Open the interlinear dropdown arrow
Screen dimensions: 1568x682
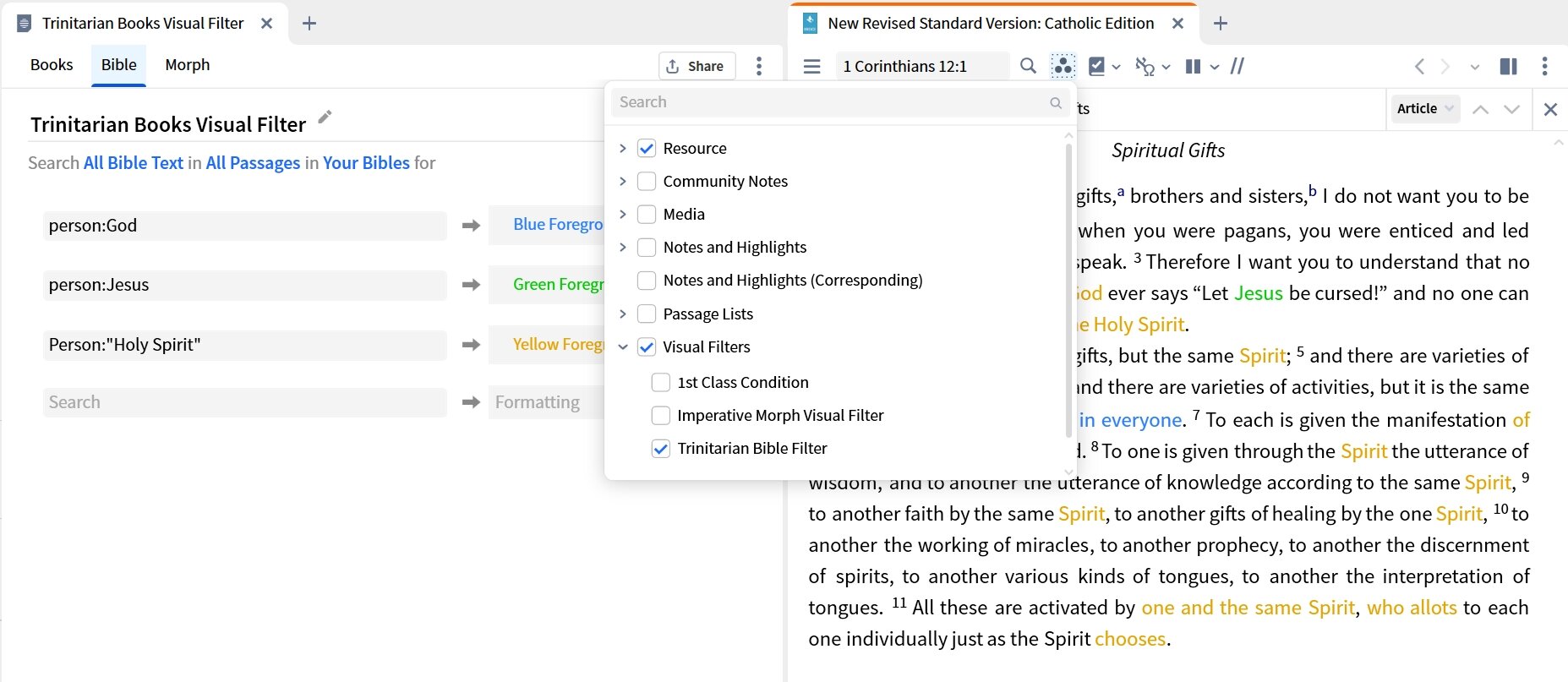coord(1166,67)
